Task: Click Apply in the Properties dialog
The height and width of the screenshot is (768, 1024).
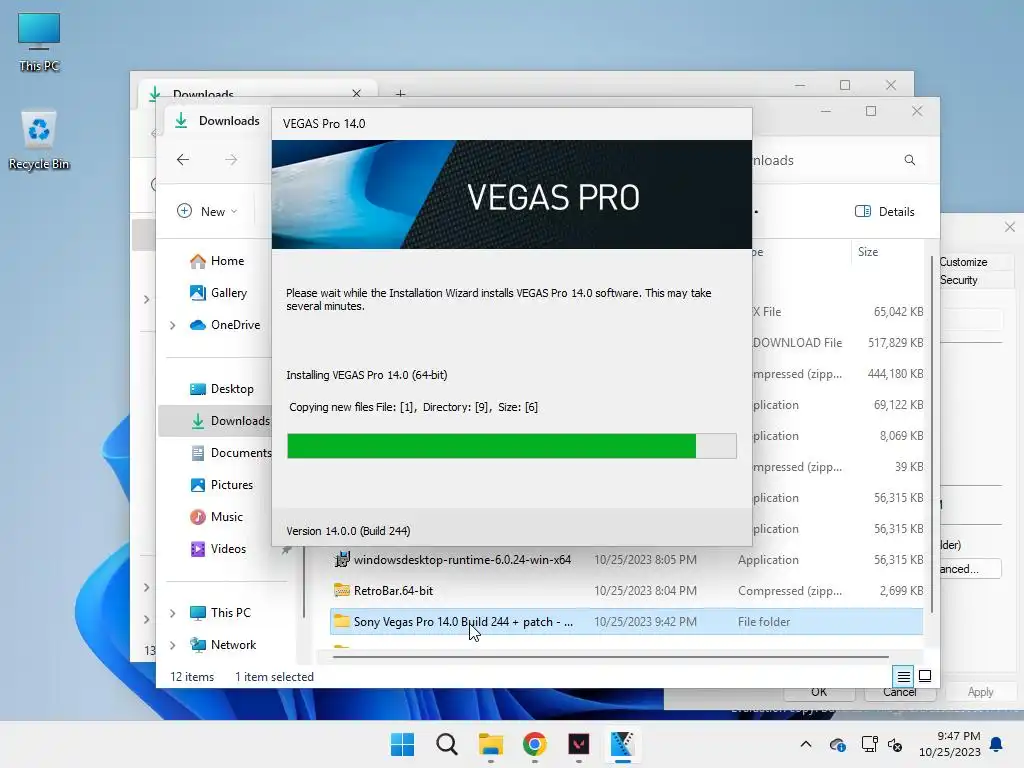Action: point(980,692)
